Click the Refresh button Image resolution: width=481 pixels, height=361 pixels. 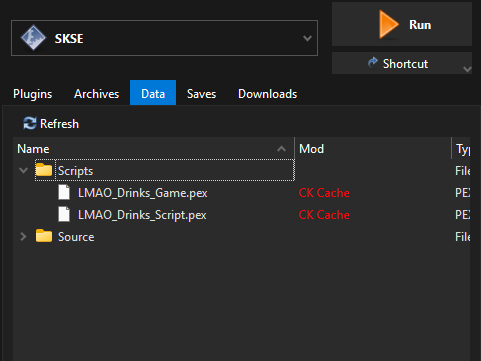(x=51, y=124)
